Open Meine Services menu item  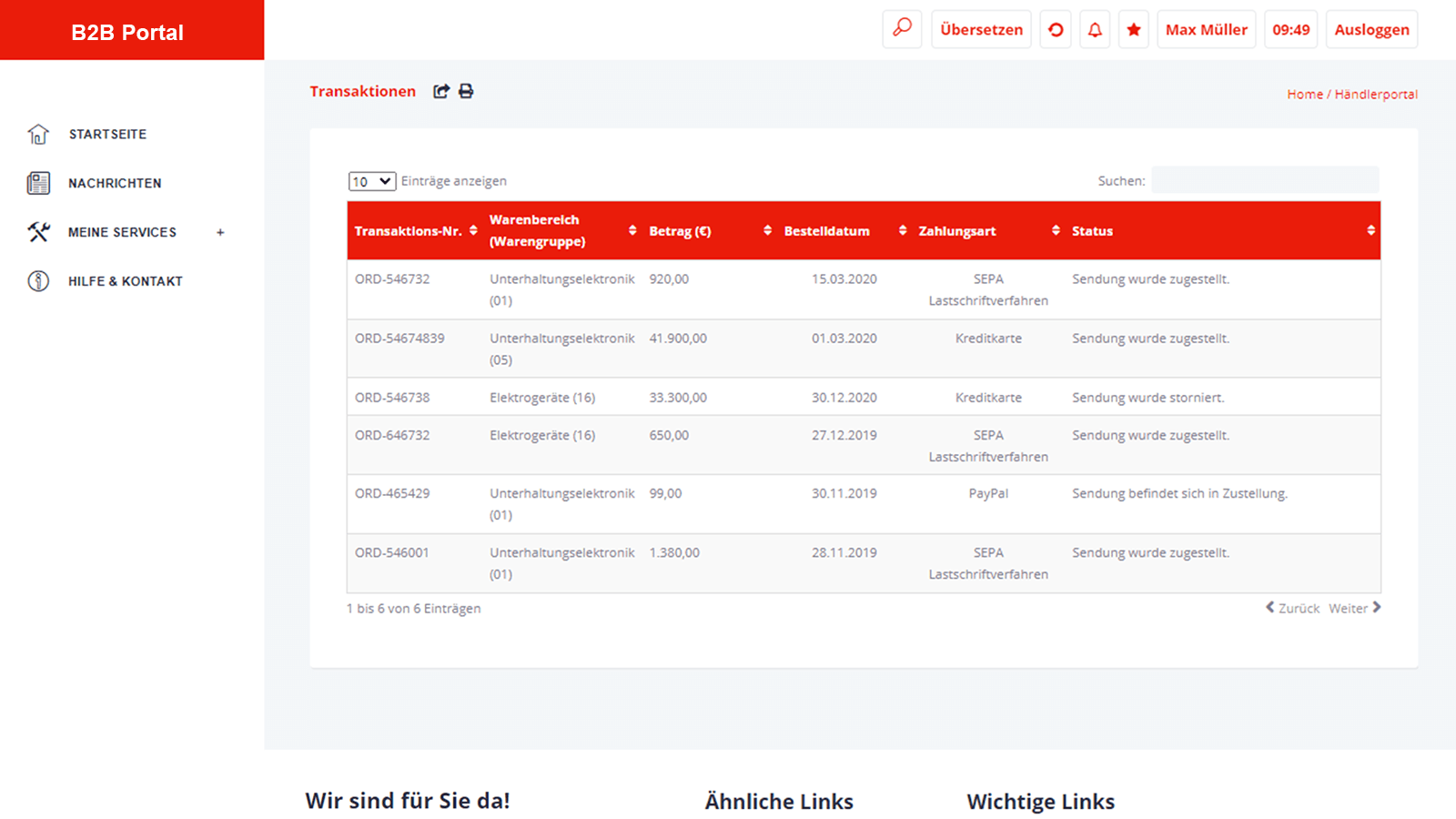122,232
